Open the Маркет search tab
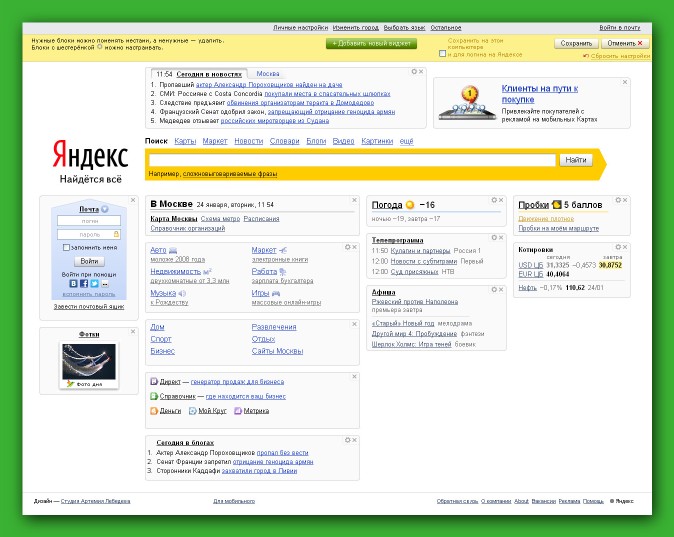 (215, 141)
